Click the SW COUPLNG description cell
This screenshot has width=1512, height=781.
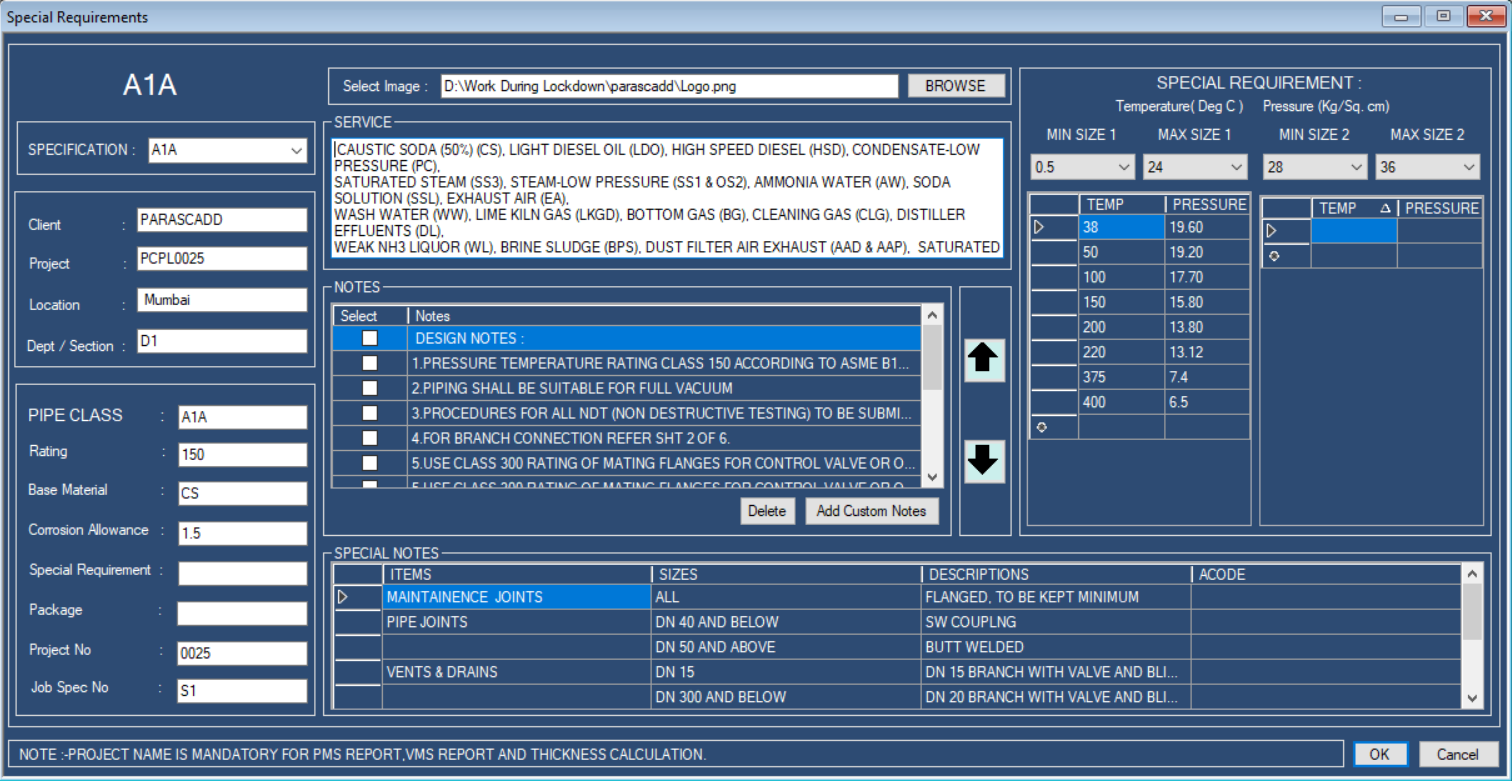tap(1055, 622)
